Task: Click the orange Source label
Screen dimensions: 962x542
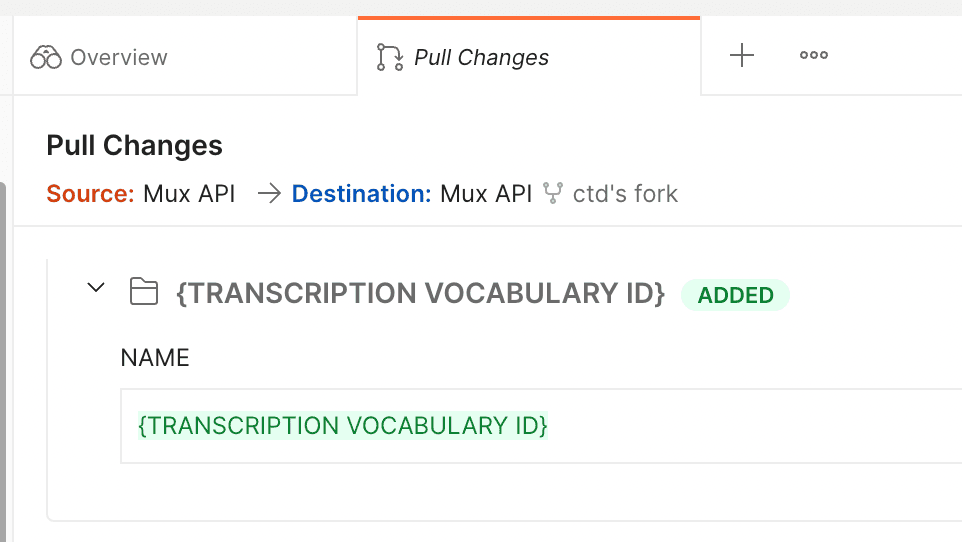Action: point(90,193)
